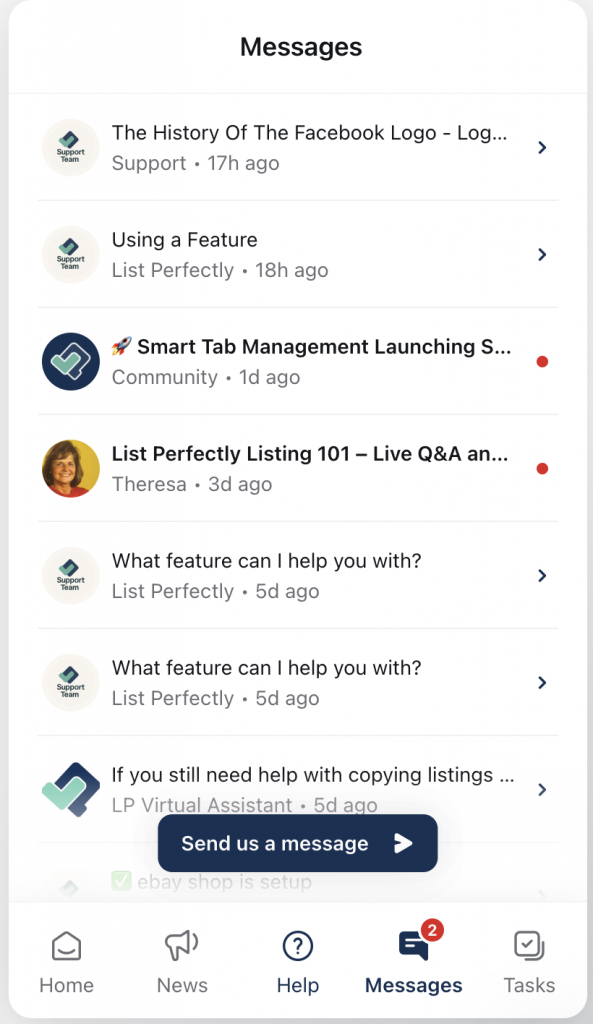Click the unread badge on Messages tab
The width and height of the screenshot is (593, 1024).
coord(432,929)
